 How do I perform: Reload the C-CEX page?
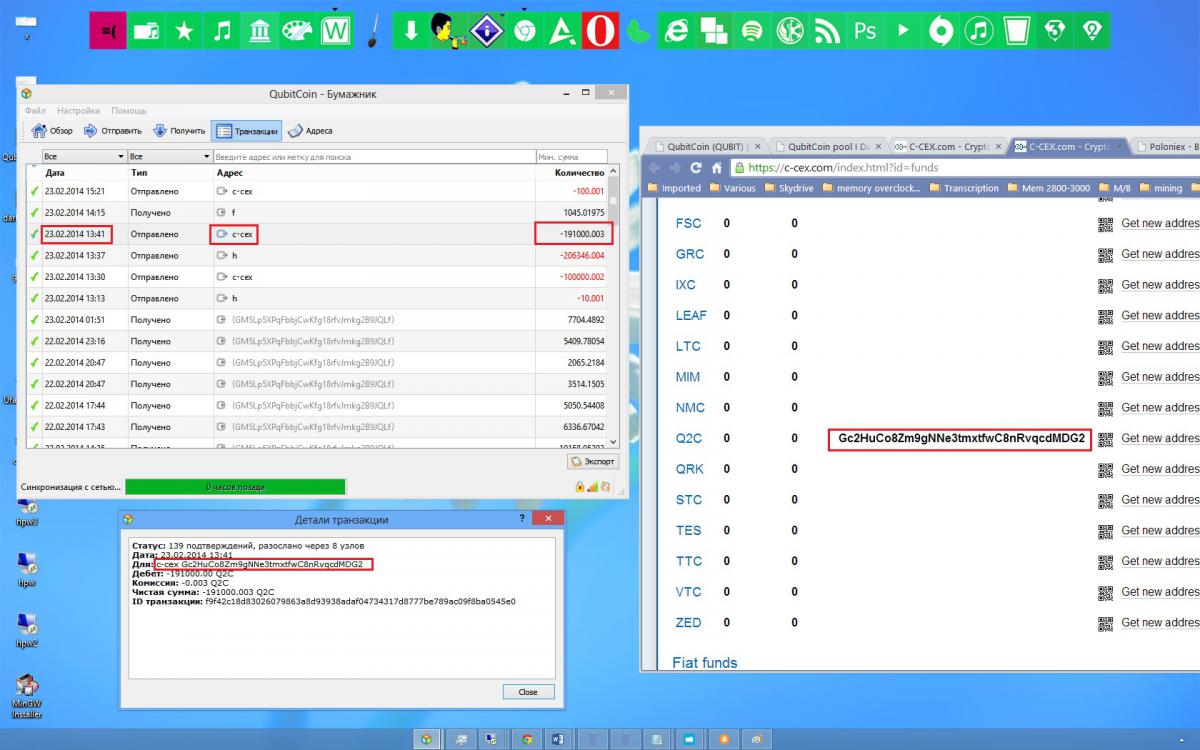coord(695,168)
